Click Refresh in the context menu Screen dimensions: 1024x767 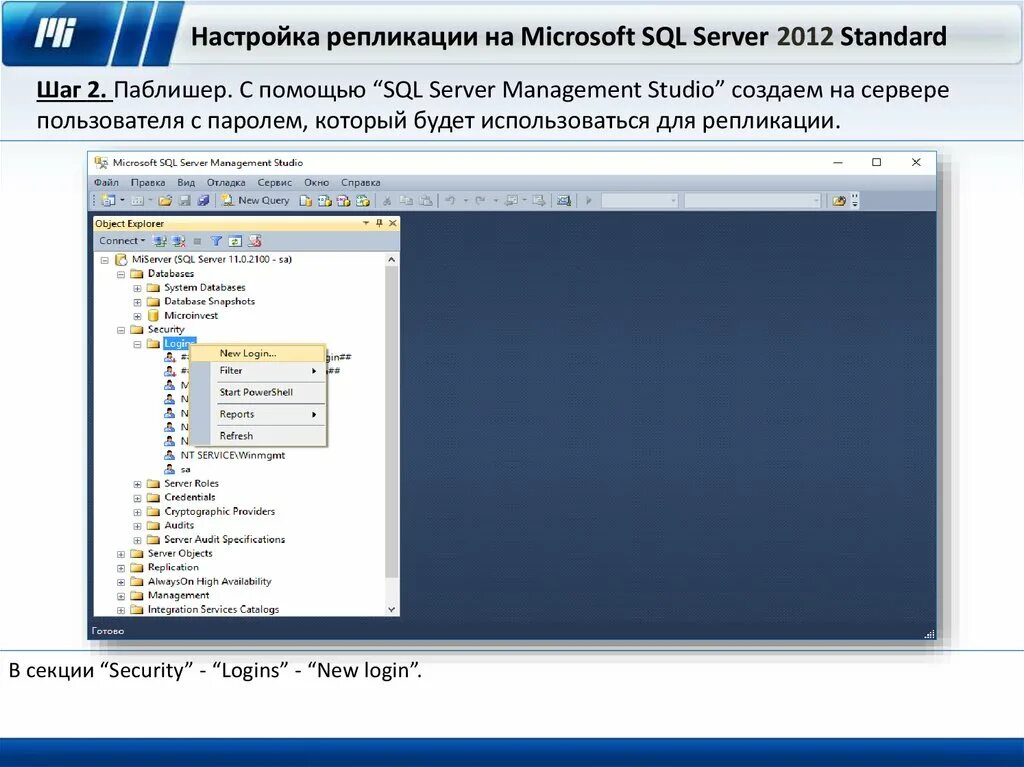click(259, 436)
